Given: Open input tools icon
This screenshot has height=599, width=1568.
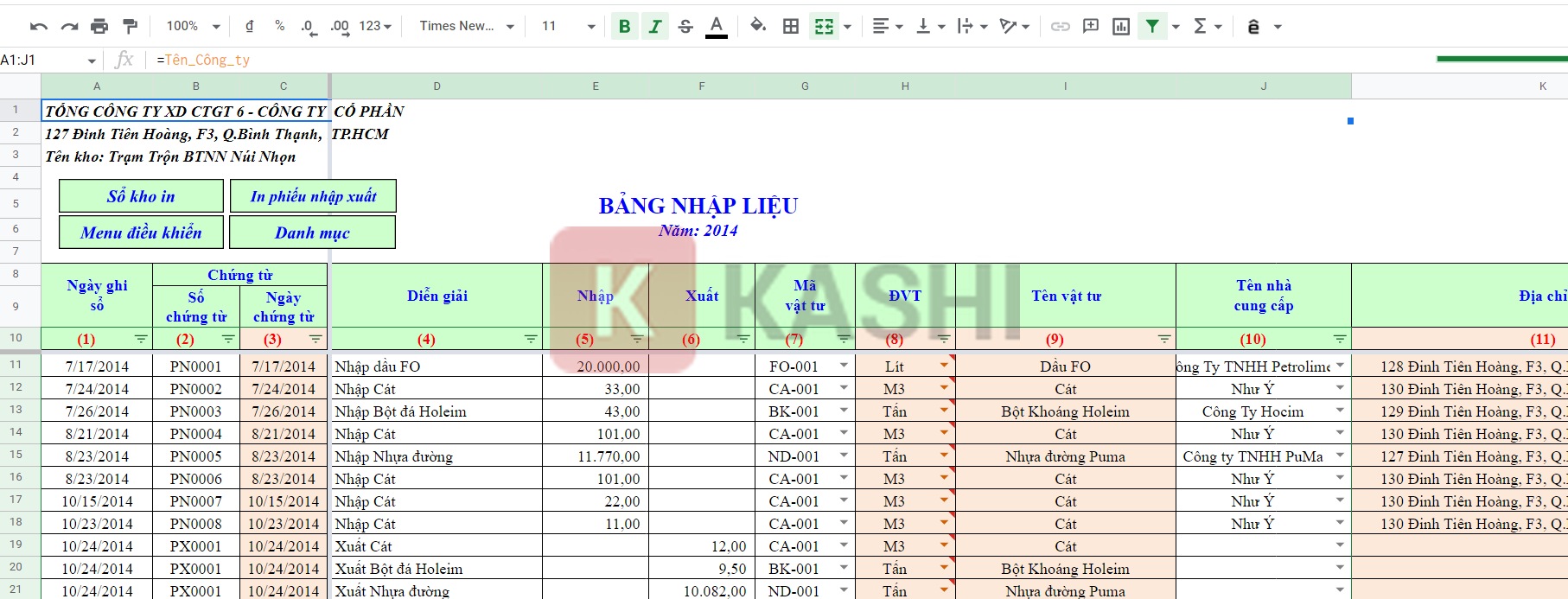Looking at the screenshot, I should (x=1253, y=27).
